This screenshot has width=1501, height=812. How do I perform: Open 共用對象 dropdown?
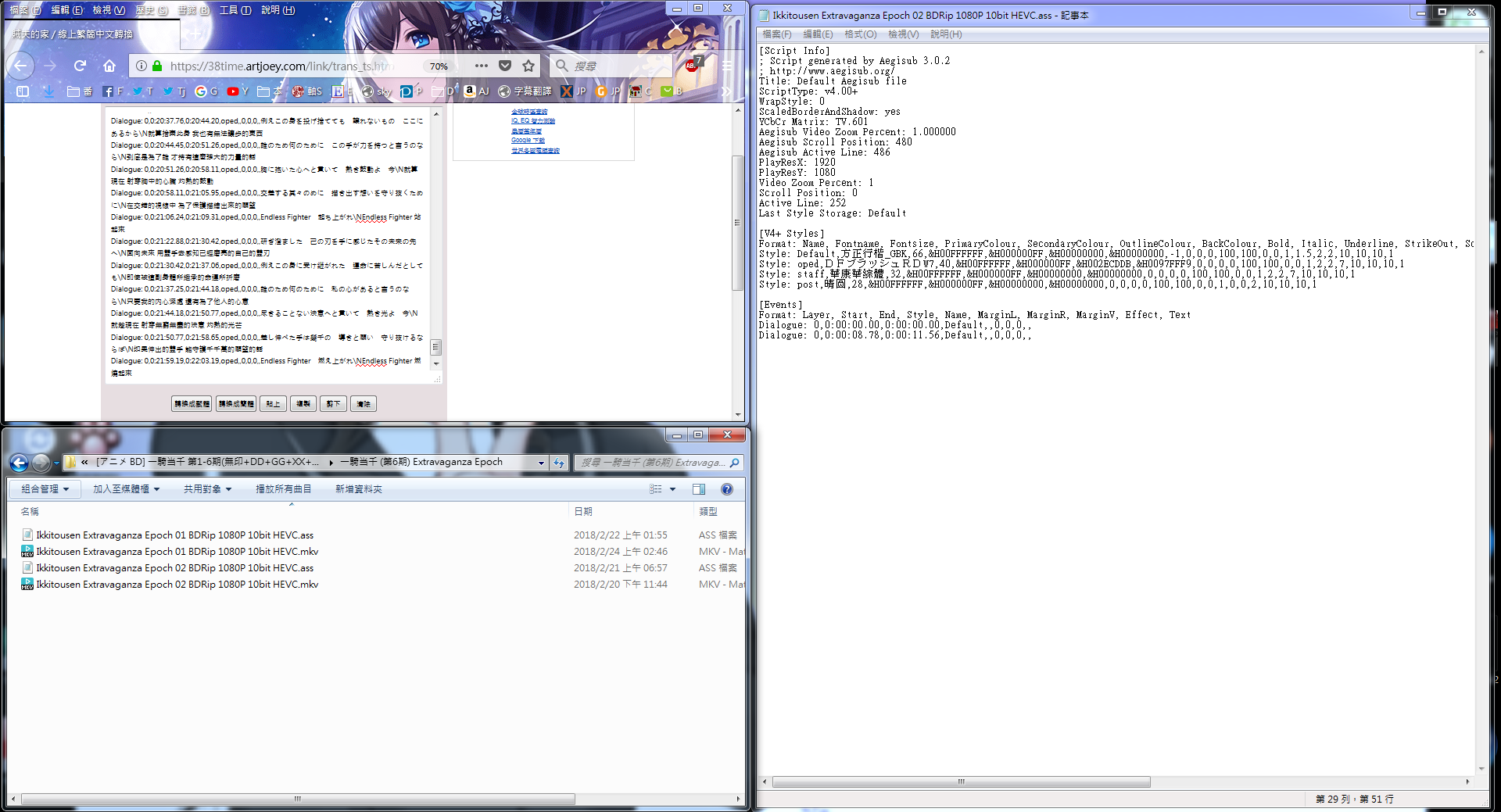(x=207, y=489)
